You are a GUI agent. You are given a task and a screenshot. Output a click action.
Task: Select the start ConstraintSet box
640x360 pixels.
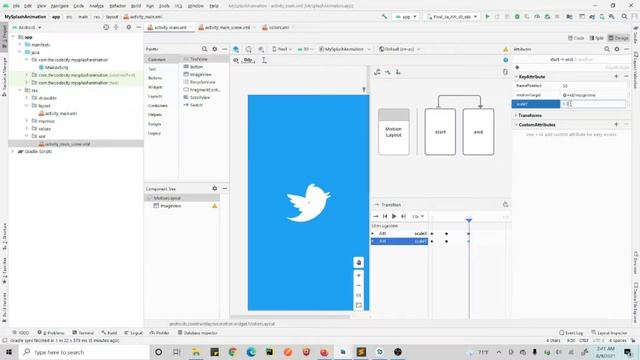(440, 132)
